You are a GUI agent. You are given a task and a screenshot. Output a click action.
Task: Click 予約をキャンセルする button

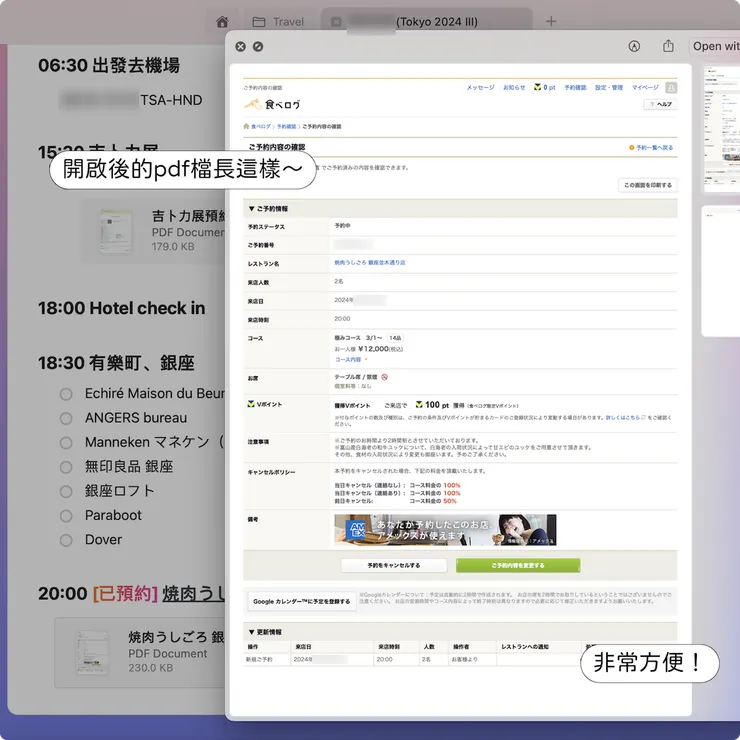394,565
